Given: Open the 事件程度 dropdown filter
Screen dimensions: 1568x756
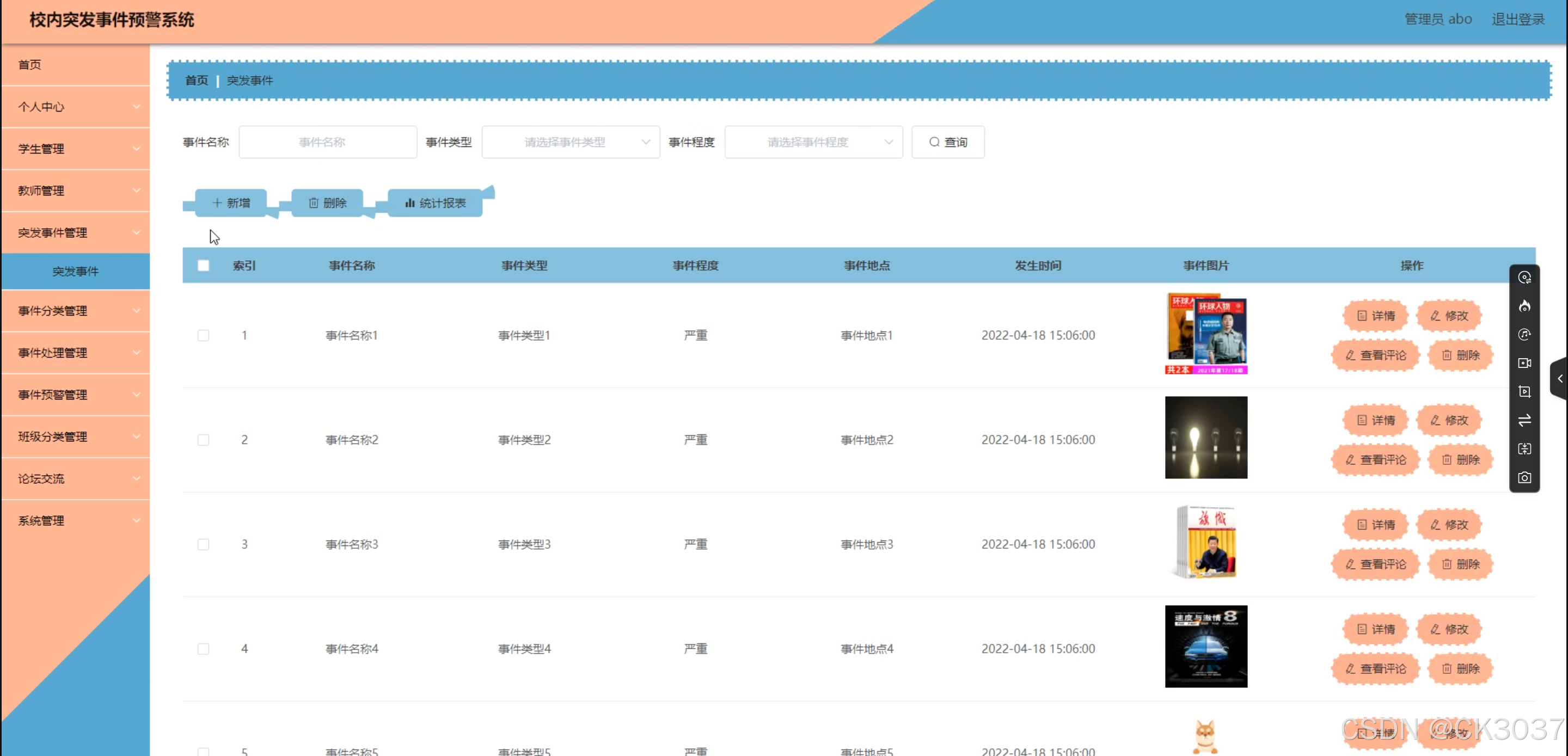Looking at the screenshot, I should pos(813,143).
